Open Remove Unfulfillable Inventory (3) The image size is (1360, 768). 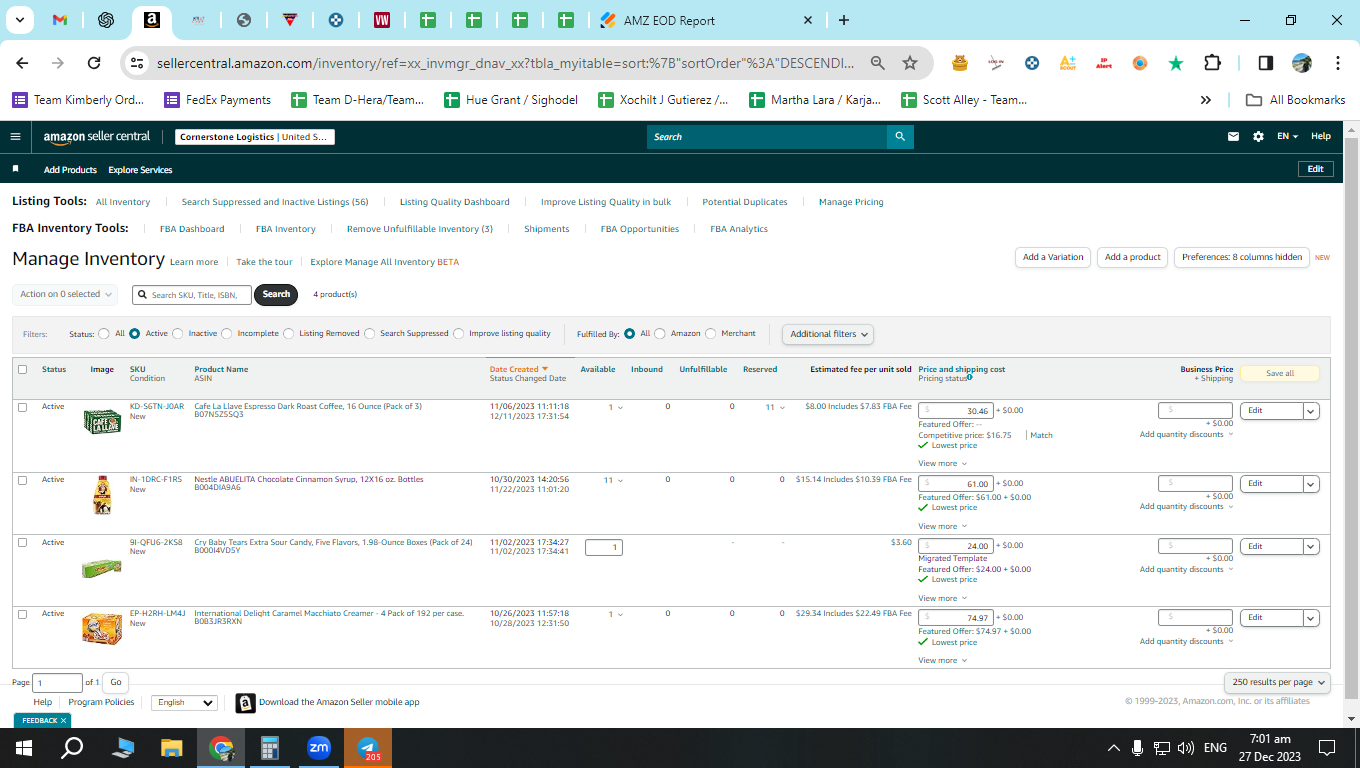click(420, 229)
